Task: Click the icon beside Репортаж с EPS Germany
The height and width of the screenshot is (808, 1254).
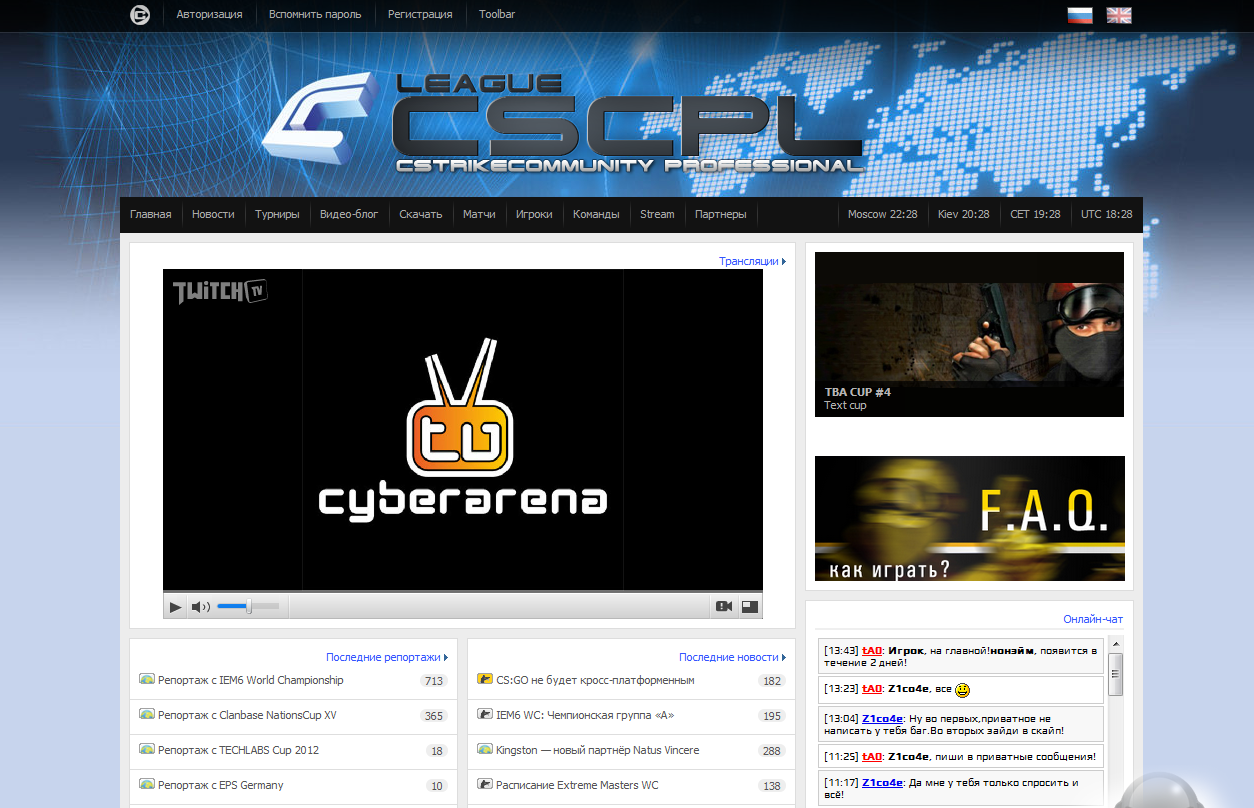Action: click(x=147, y=785)
